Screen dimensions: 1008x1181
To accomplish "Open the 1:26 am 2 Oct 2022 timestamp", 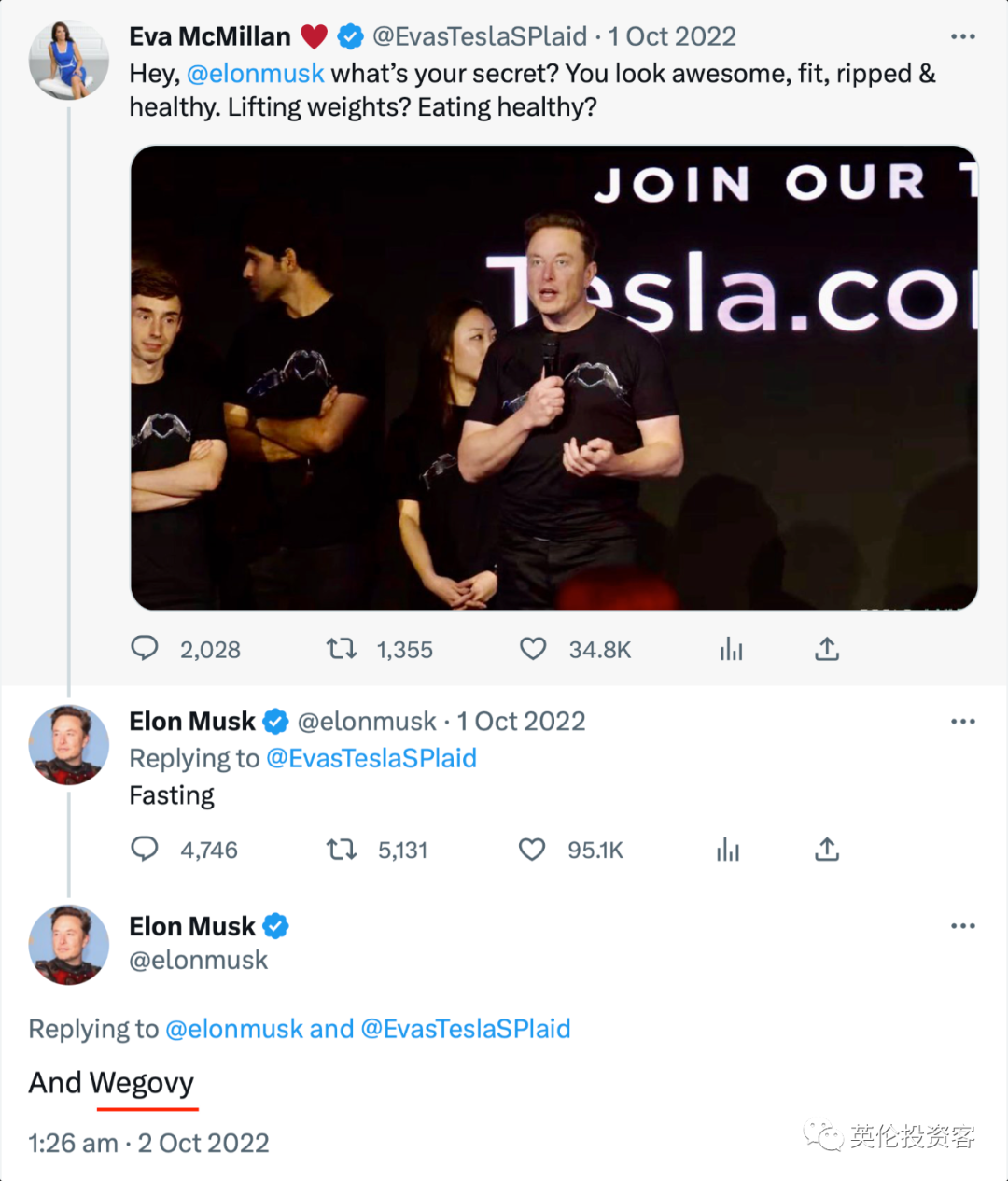I will (x=148, y=1143).
